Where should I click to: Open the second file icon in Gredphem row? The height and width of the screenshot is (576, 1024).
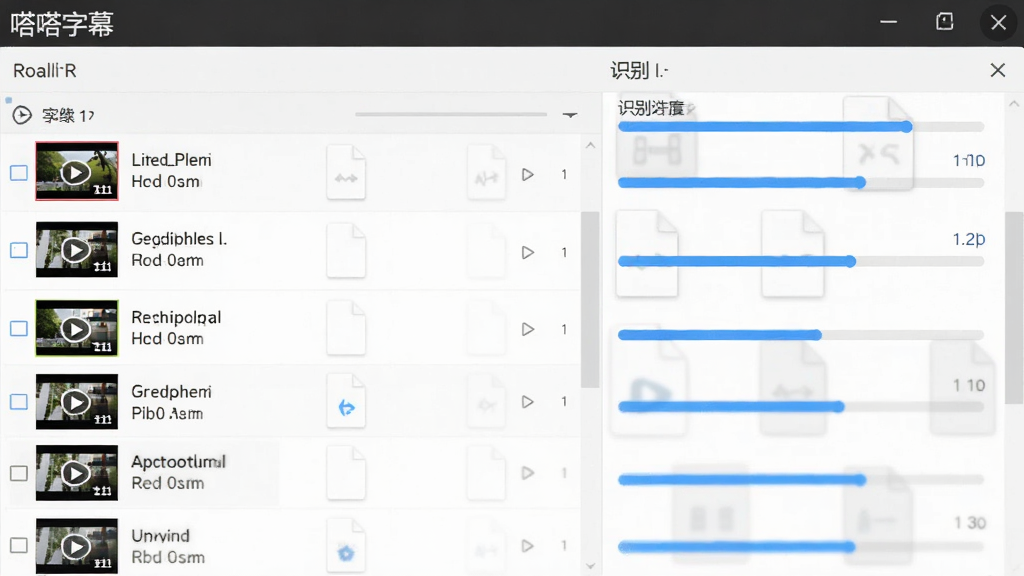487,402
